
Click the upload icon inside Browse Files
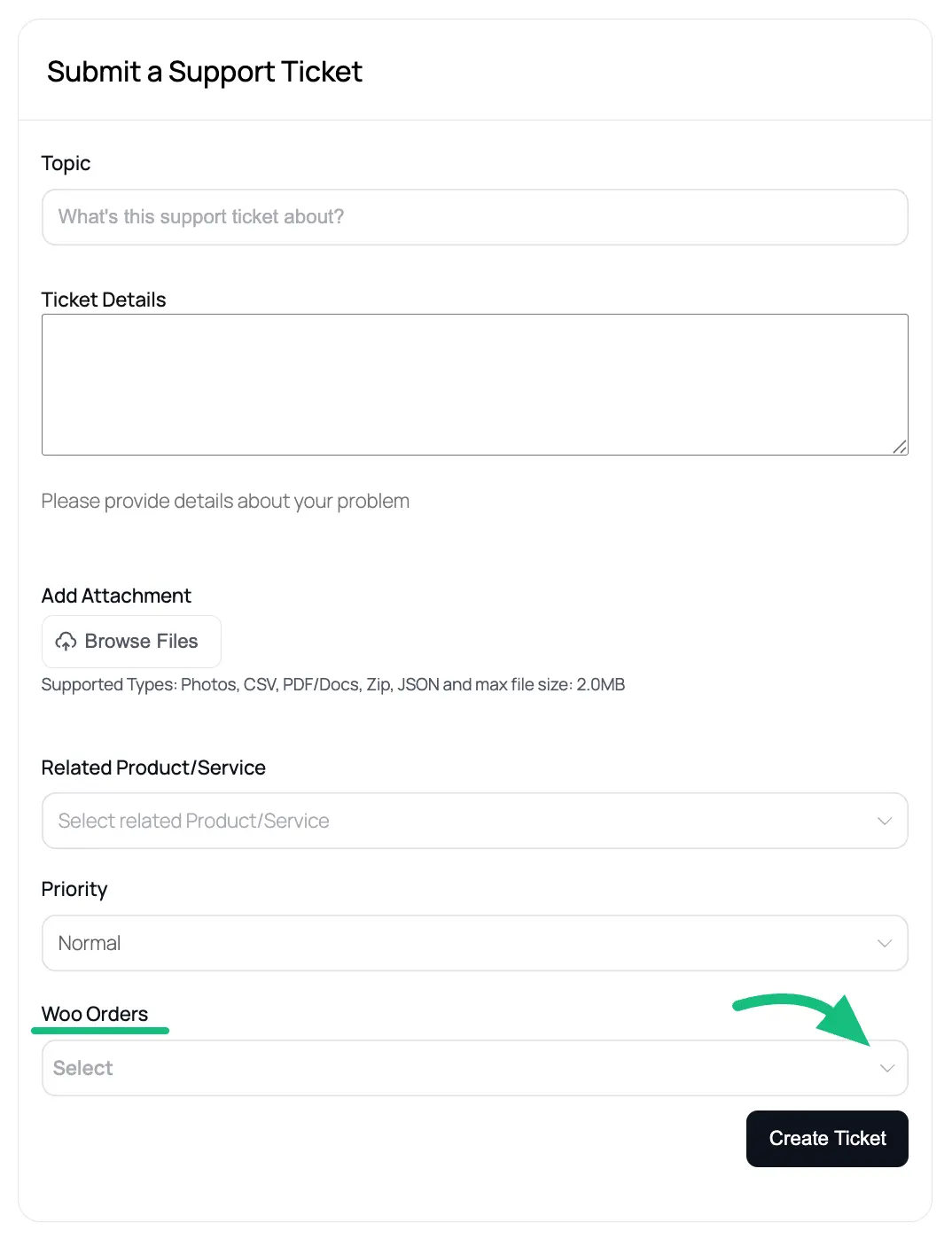(66, 641)
